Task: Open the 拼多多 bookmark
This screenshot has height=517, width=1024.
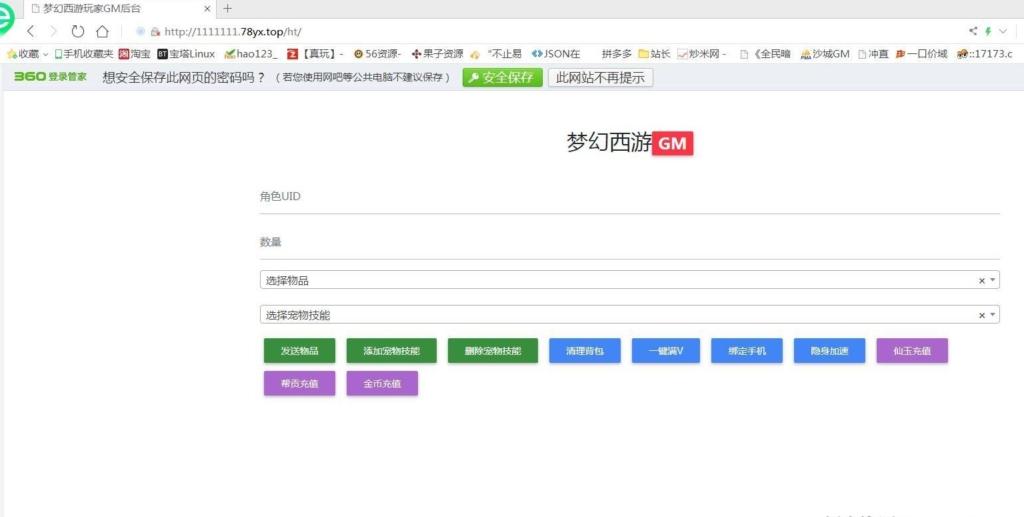Action: pos(616,54)
